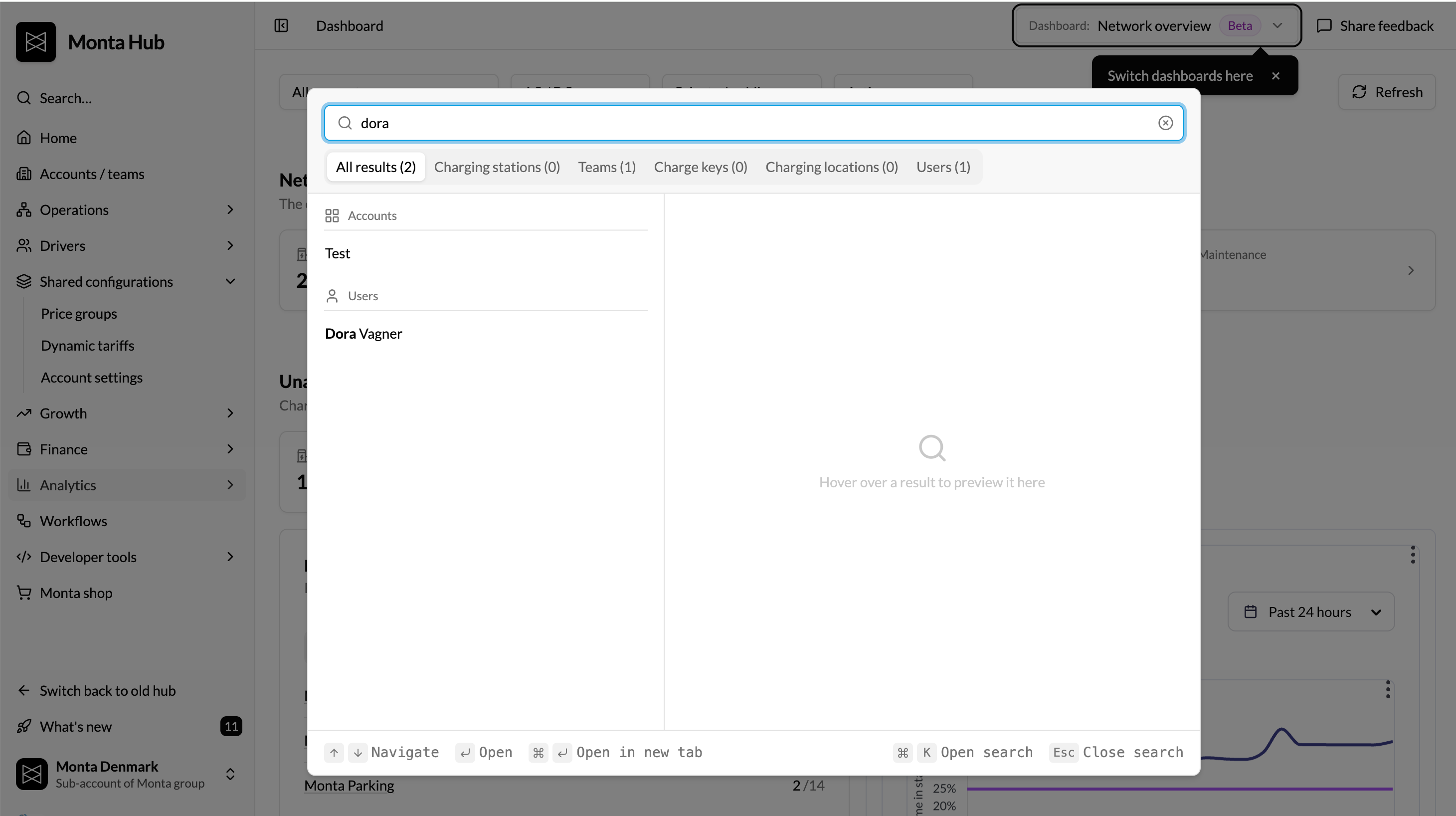The image size is (1456, 816).
Task: Switch to the Teams (1) tab
Action: coord(606,167)
